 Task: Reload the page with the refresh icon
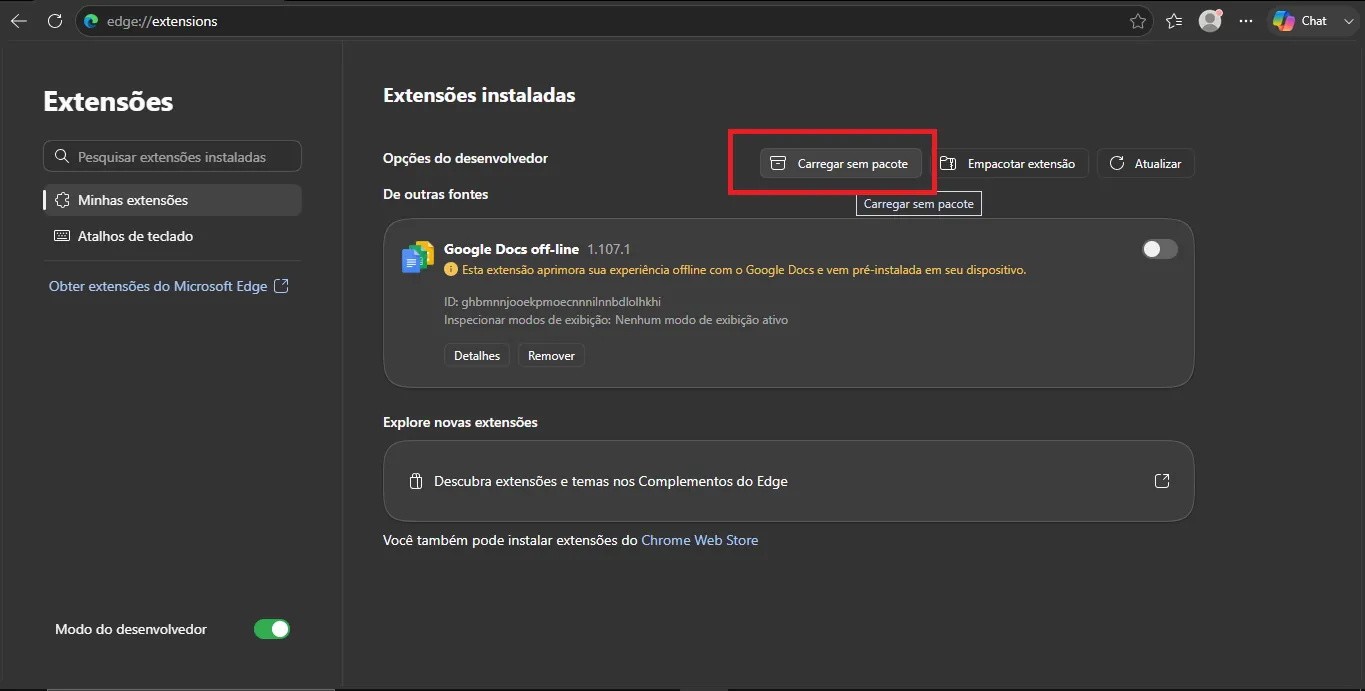tap(55, 21)
